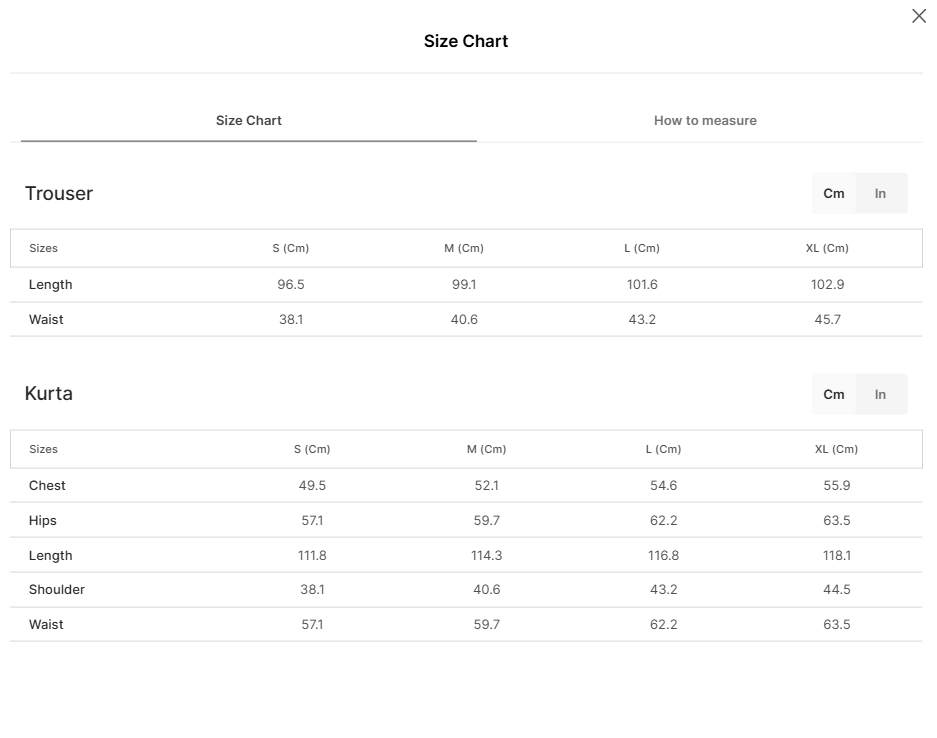Switch to the Size Chart tab
Image resolution: width=937 pixels, height=738 pixels.
(x=249, y=121)
